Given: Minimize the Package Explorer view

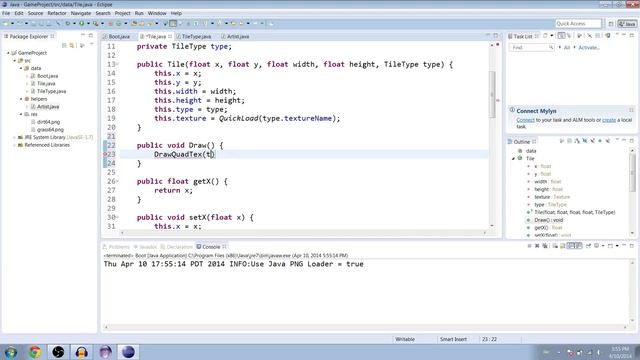Looking at the screenshot, I should [x=83, y=36].
